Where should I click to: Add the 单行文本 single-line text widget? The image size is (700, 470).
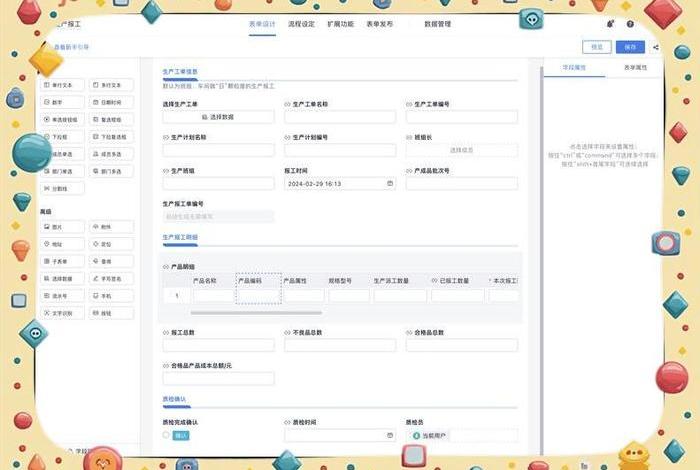tap(62, 85)
